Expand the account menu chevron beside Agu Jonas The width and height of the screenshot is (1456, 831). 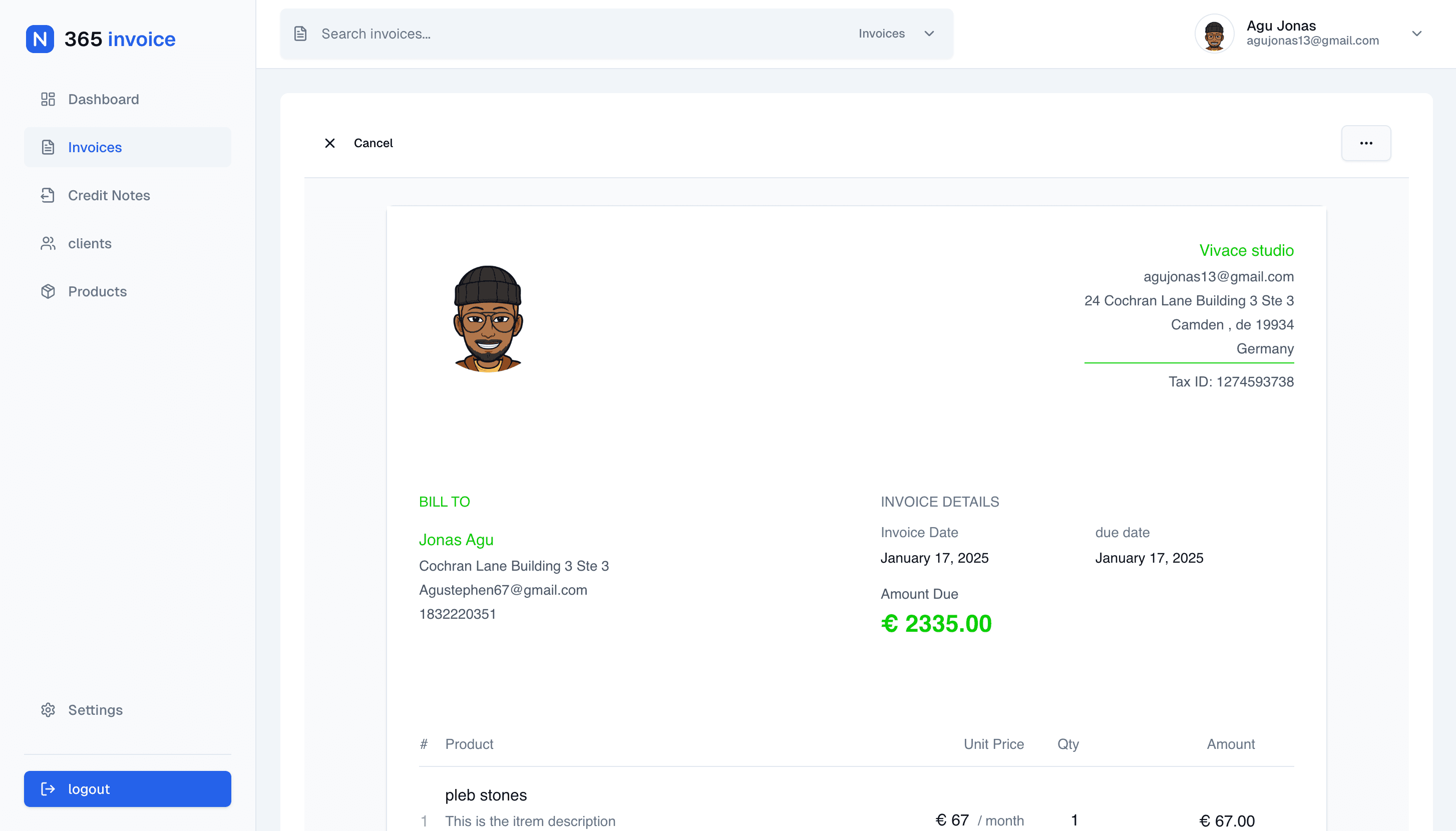1418,33
